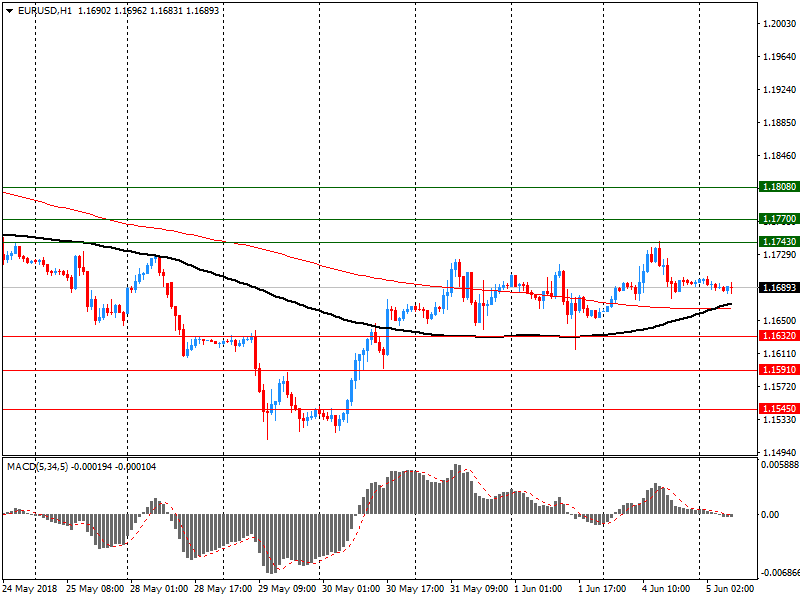The height and width of the screenshot is (600, 800).
Task: Click the 1.16110 price scale value
Action: 780,354
